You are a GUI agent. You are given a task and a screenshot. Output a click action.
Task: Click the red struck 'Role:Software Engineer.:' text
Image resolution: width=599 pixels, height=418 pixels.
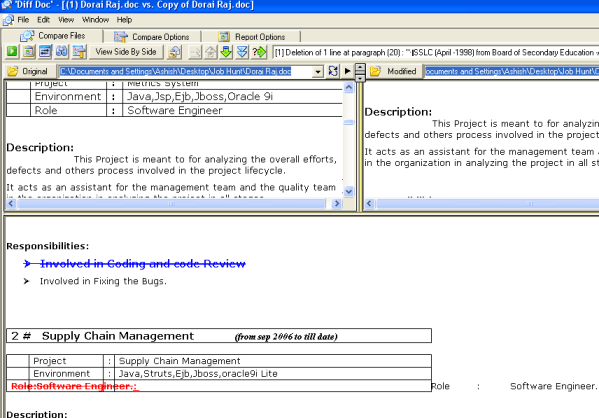[74, 386]
